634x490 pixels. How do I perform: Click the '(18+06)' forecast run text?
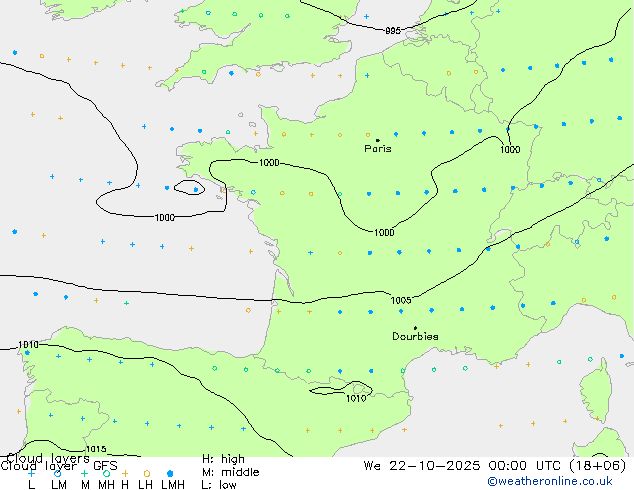tap(598, 466)
